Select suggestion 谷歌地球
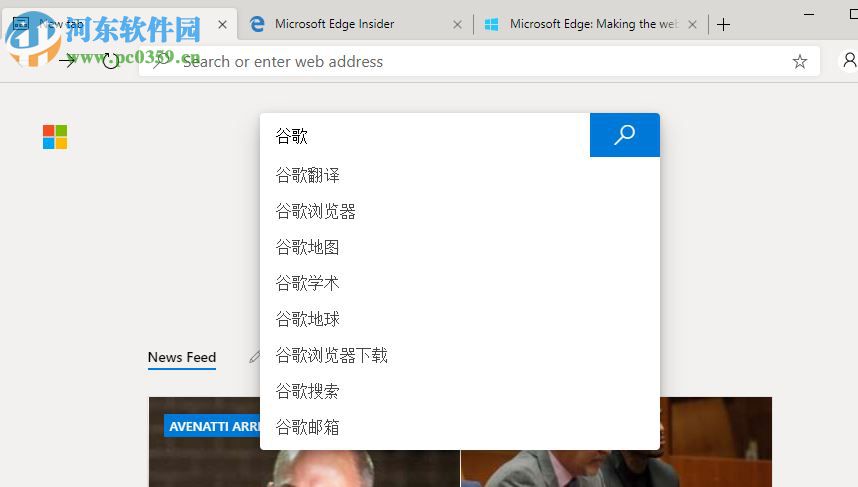Image resolution: width=858 pixels, height=487 pixels. click(460, 319)
